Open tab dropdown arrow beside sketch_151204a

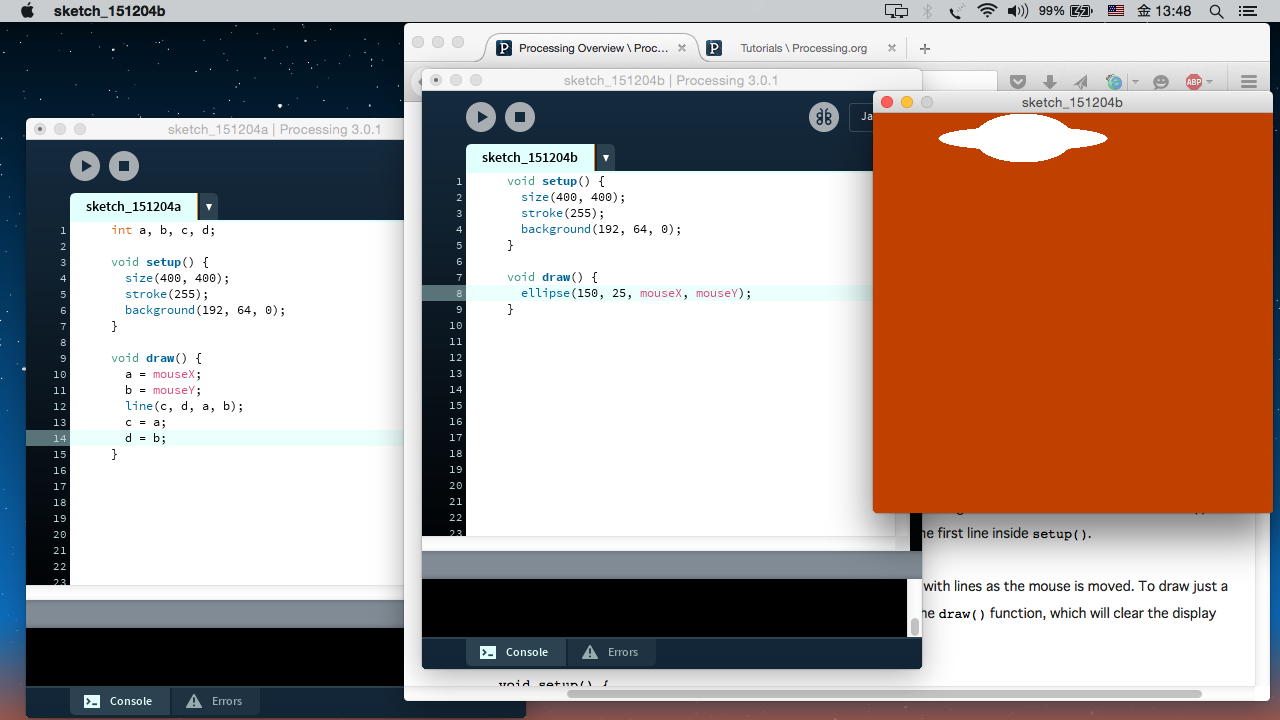[x=208, y=207]
